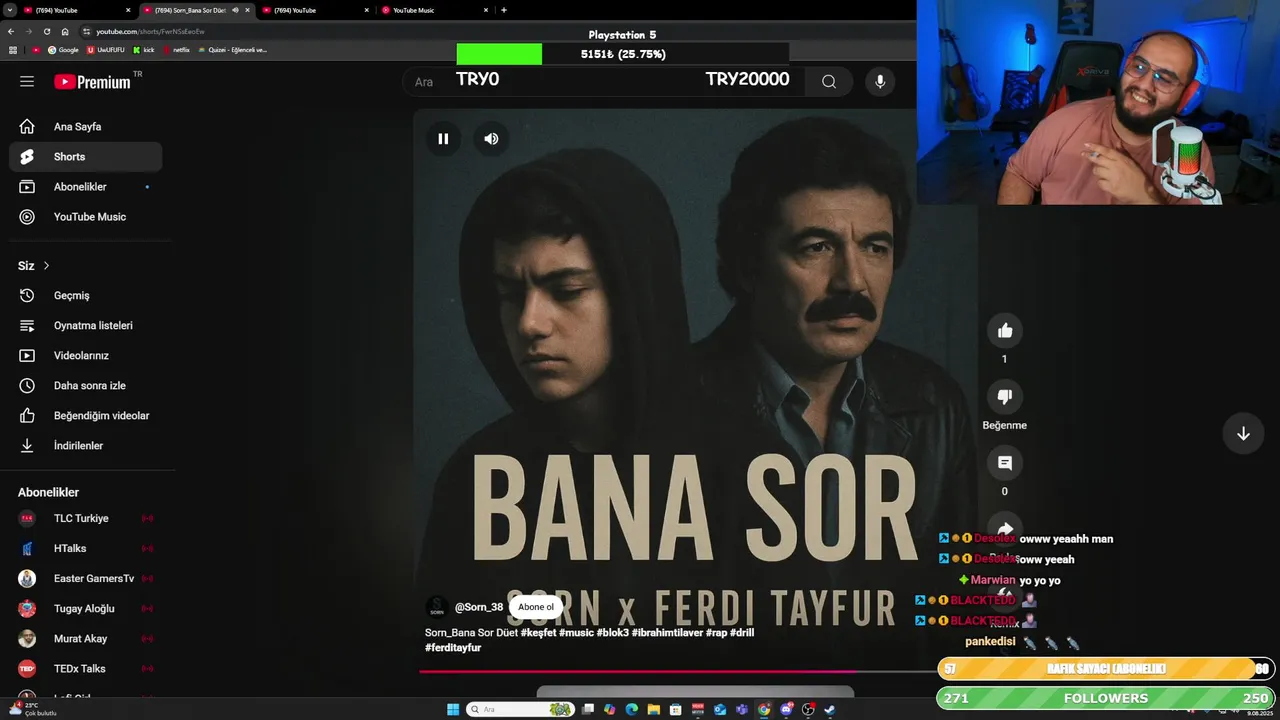
Task: Open TLC Turkiye subscription channel
Action: tap(86, 519)
